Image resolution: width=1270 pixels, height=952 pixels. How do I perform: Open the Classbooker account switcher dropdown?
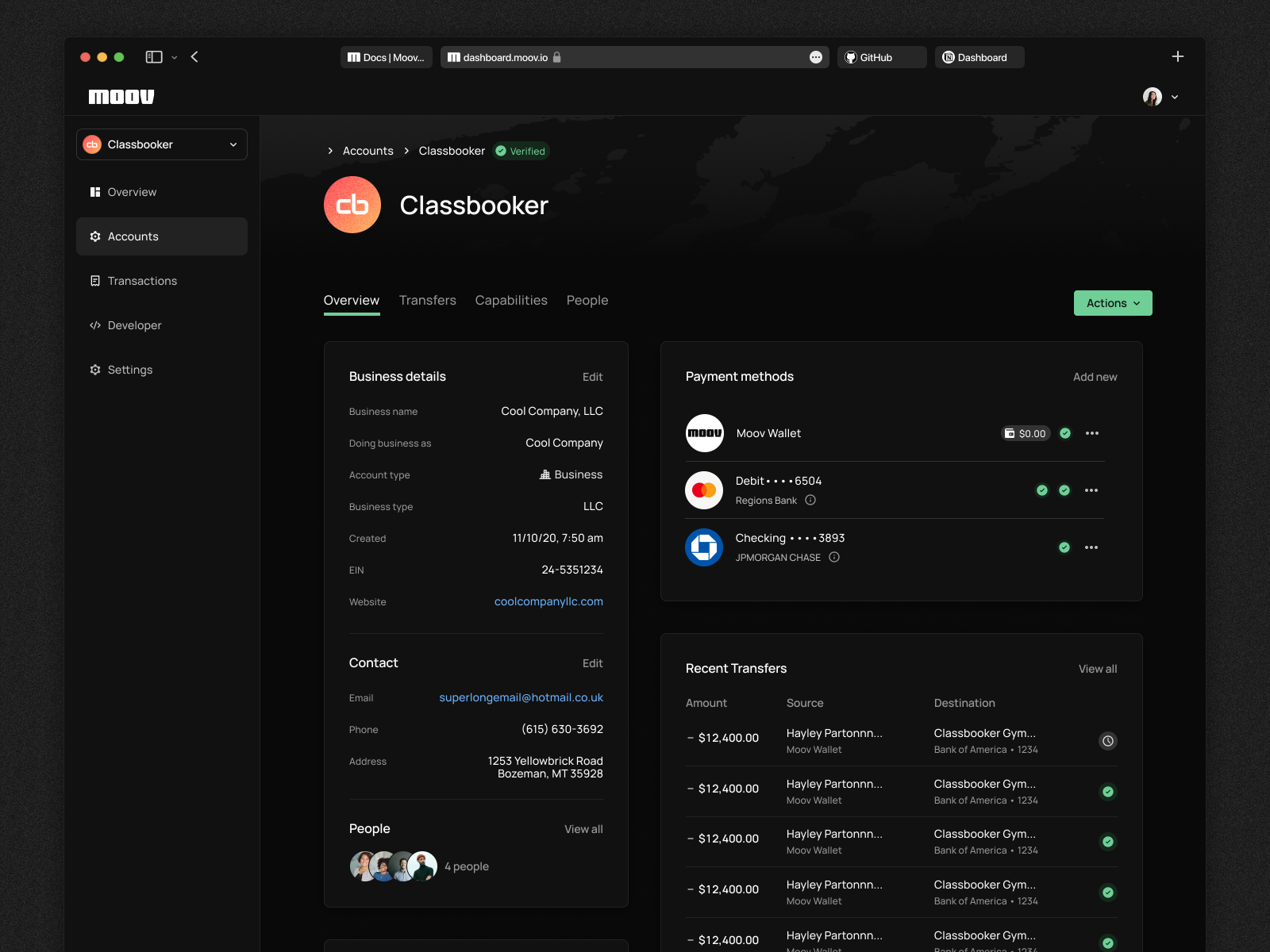click(162, 144)
